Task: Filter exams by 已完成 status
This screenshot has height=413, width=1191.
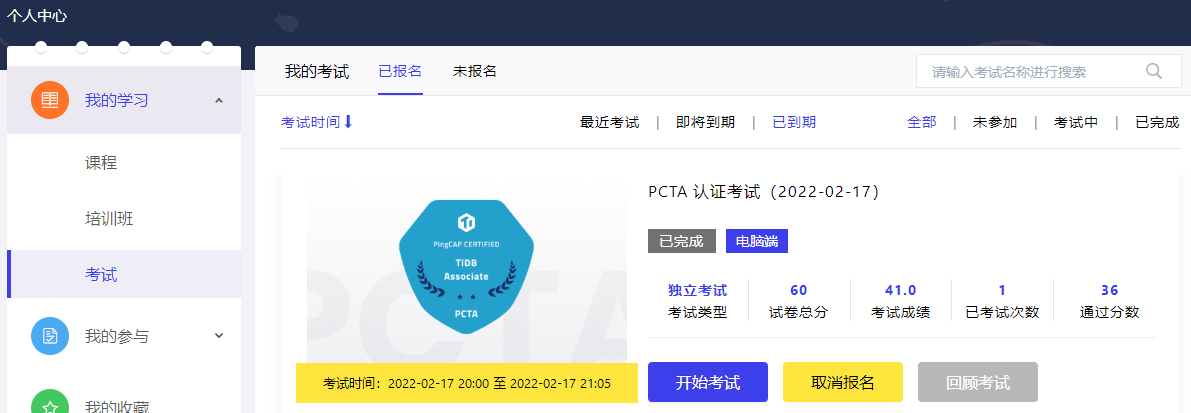Action: (x=1157, y=122)
